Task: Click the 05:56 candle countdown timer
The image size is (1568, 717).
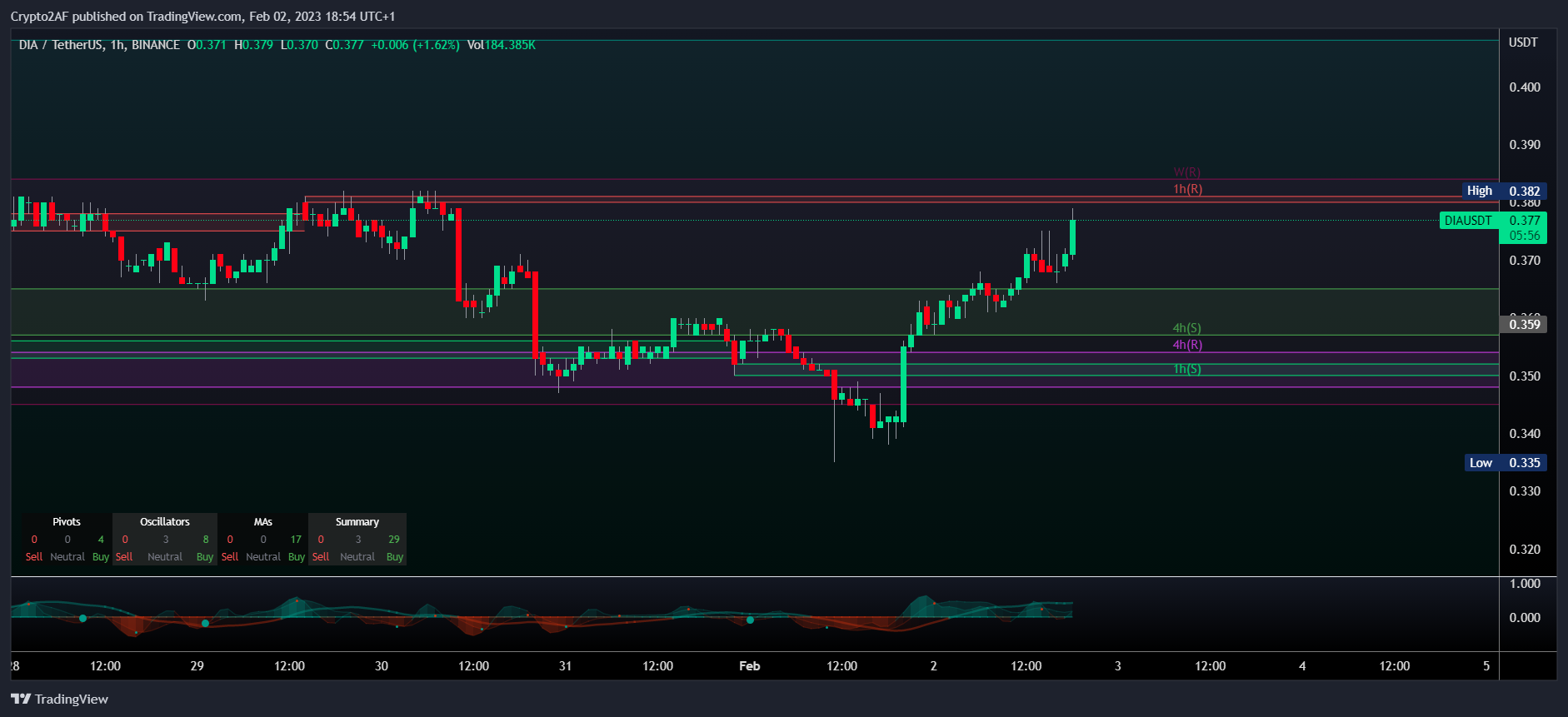Action: [x=1525, y=236]
